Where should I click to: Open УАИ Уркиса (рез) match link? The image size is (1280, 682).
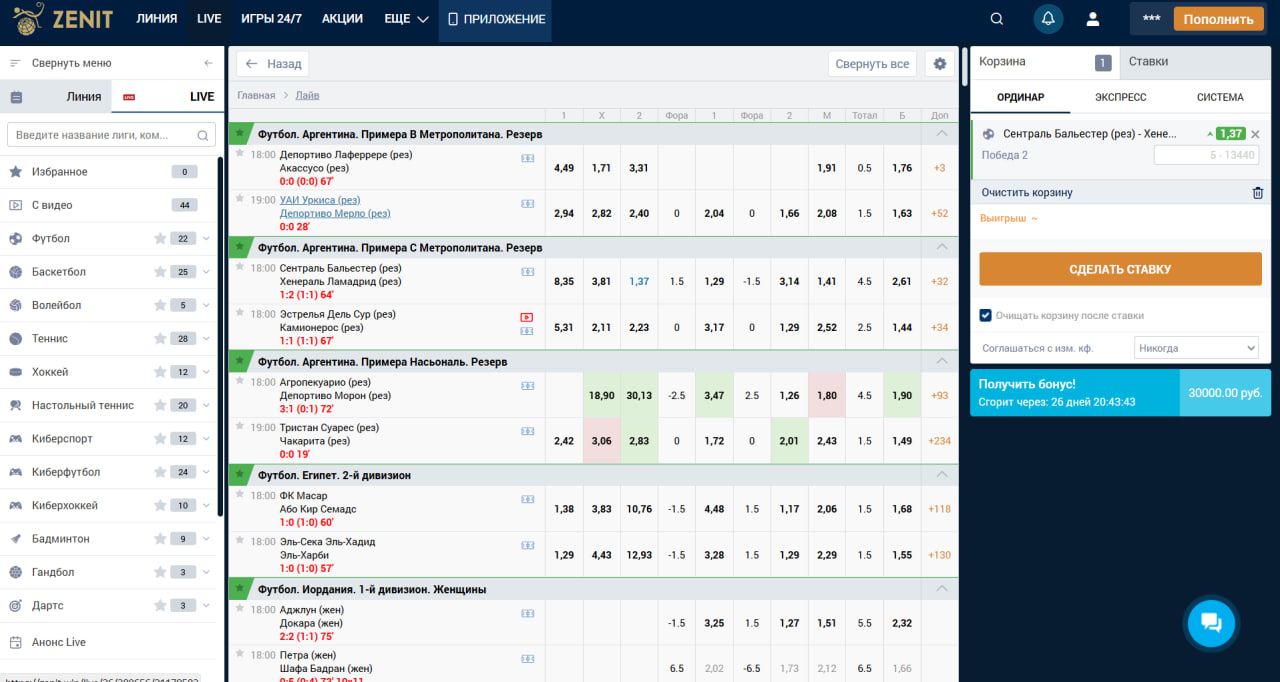click(x=320, y=200)
